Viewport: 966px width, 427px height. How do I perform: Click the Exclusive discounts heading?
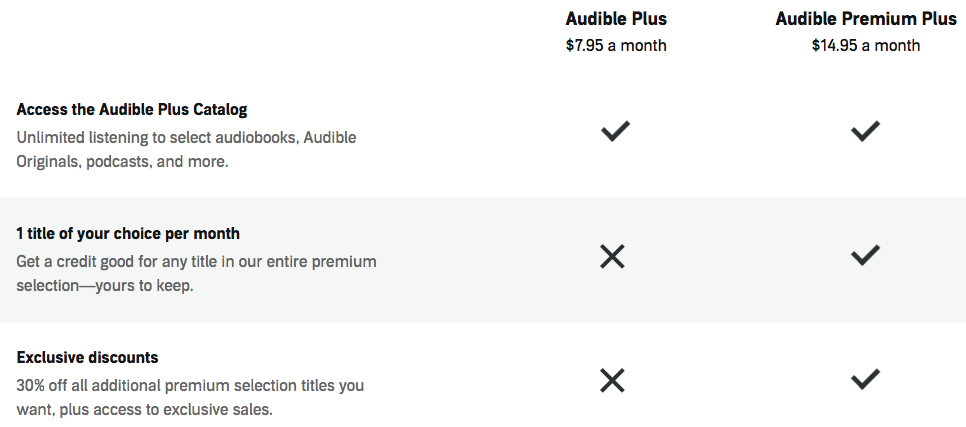pyautogui.click(x=87, y=357)
